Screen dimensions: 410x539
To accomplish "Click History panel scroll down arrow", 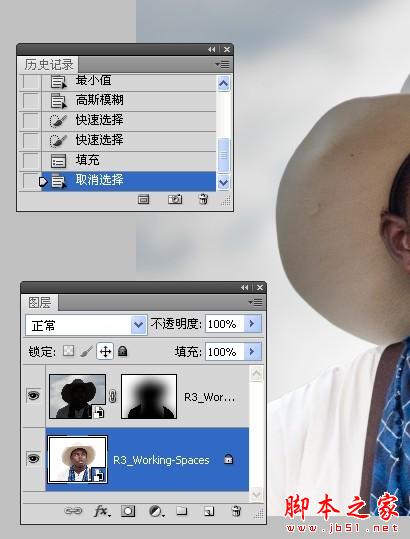I will [223, 182].
